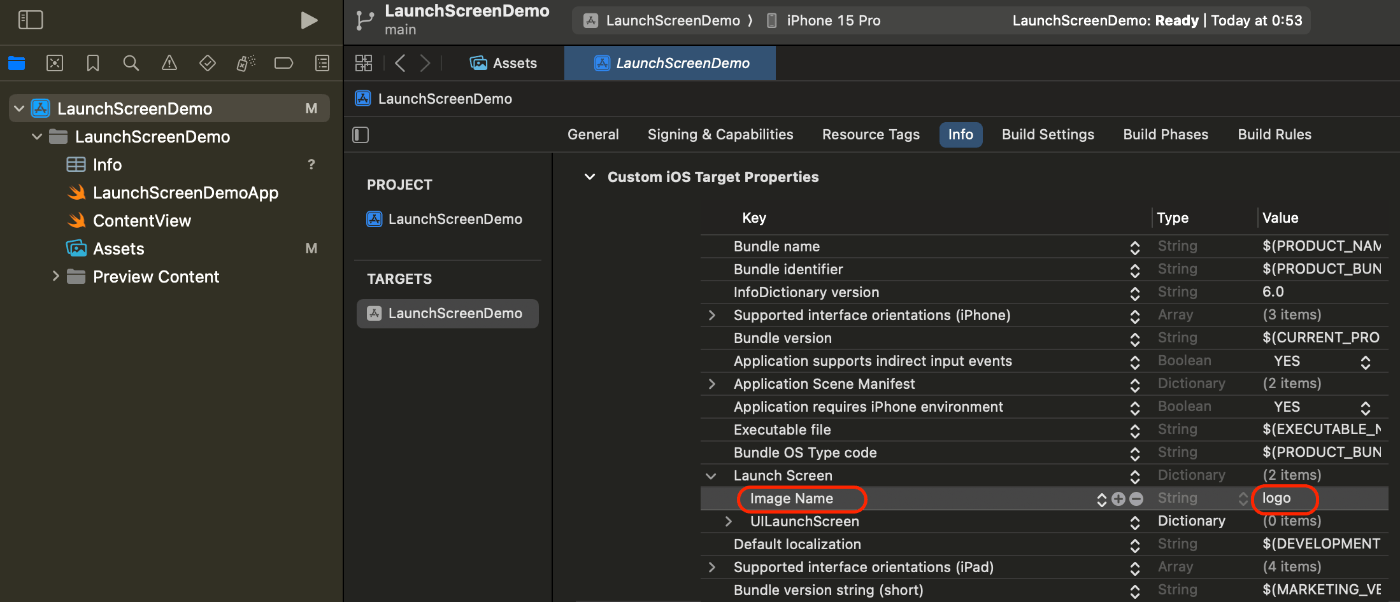The image size is (1400, 602).
Task: Expand the Application Scene Manifest row
Action: pyautogui.click(x=711, y=384)
